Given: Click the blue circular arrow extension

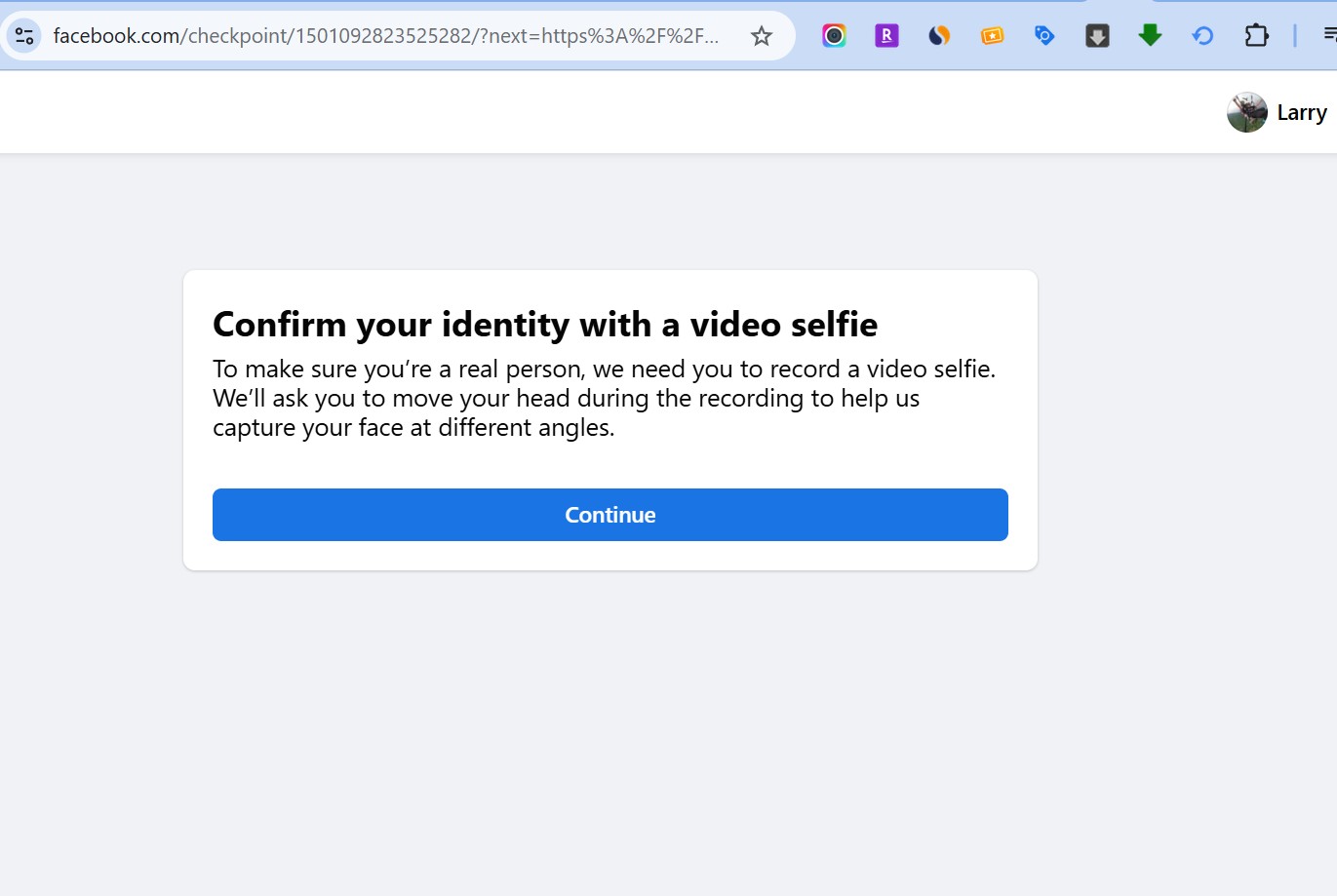Looking at the screenshot, I should 1202,36.
